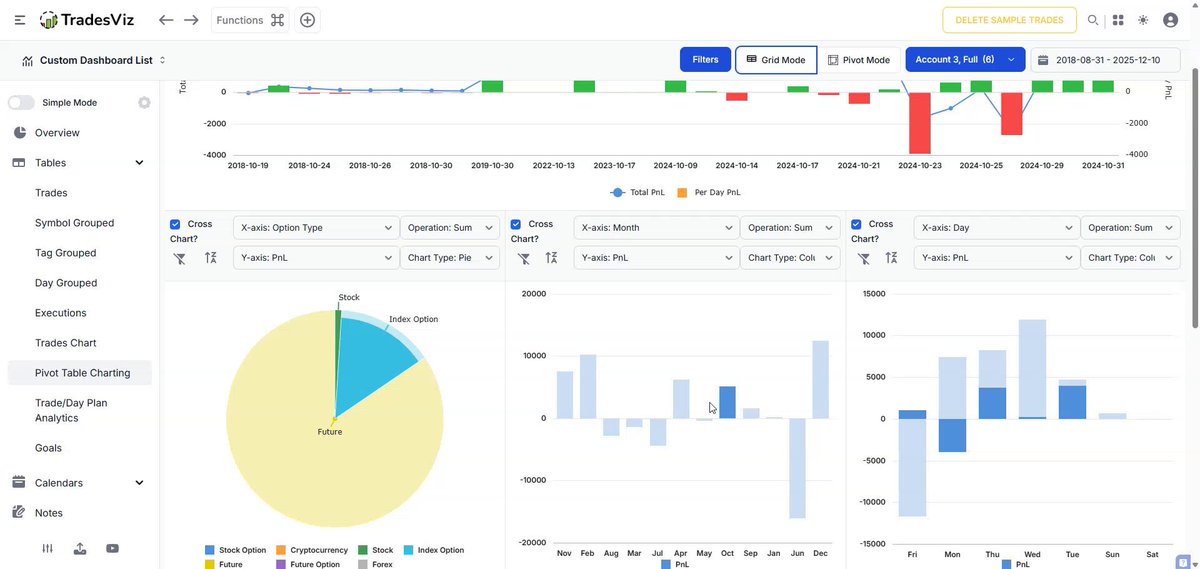The width and height of the screenshot is (1200, 569).
Task: Collapse the sidebar with the hamburger icon
Action: point(20,20)
